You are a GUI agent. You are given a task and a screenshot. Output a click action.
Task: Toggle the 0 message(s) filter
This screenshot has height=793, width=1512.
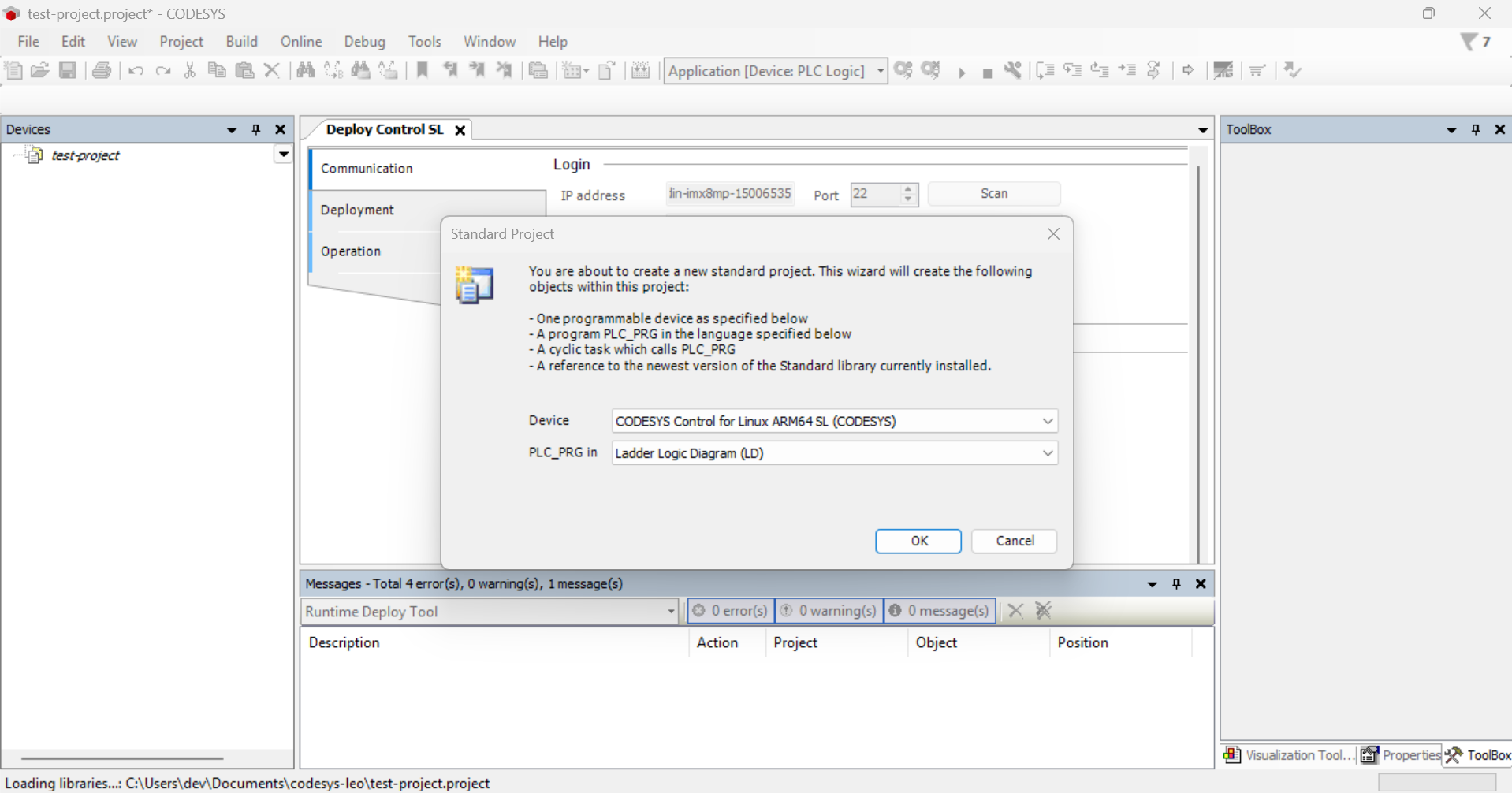940,611
